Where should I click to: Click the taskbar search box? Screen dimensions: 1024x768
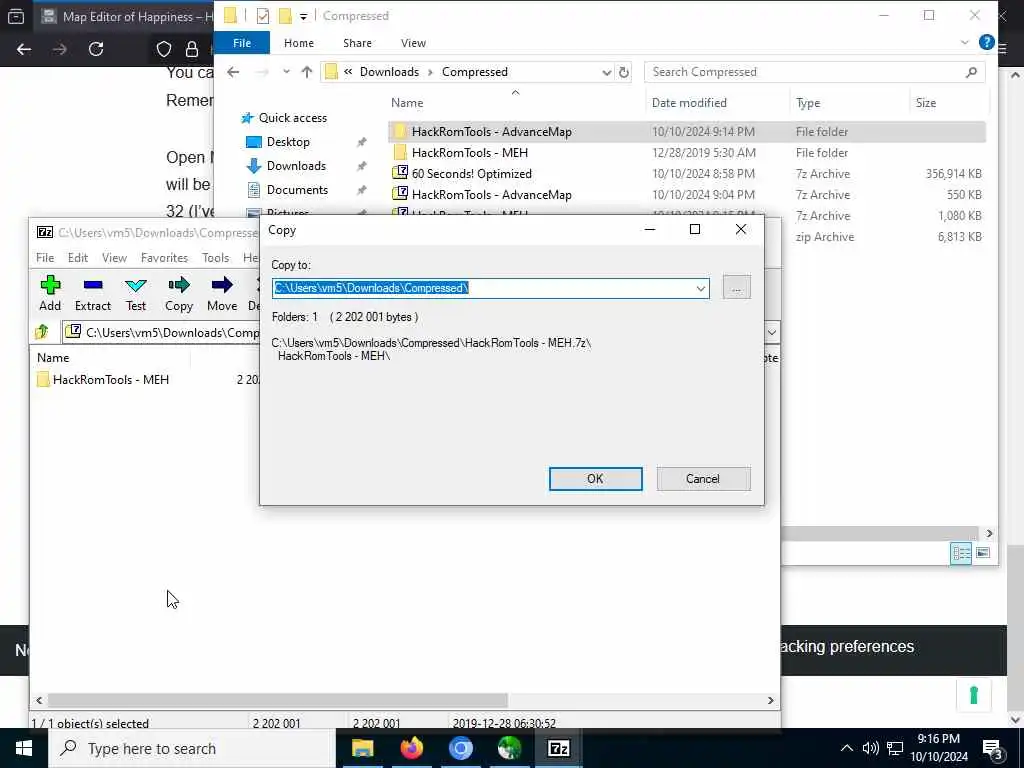[x=191, y=748]
